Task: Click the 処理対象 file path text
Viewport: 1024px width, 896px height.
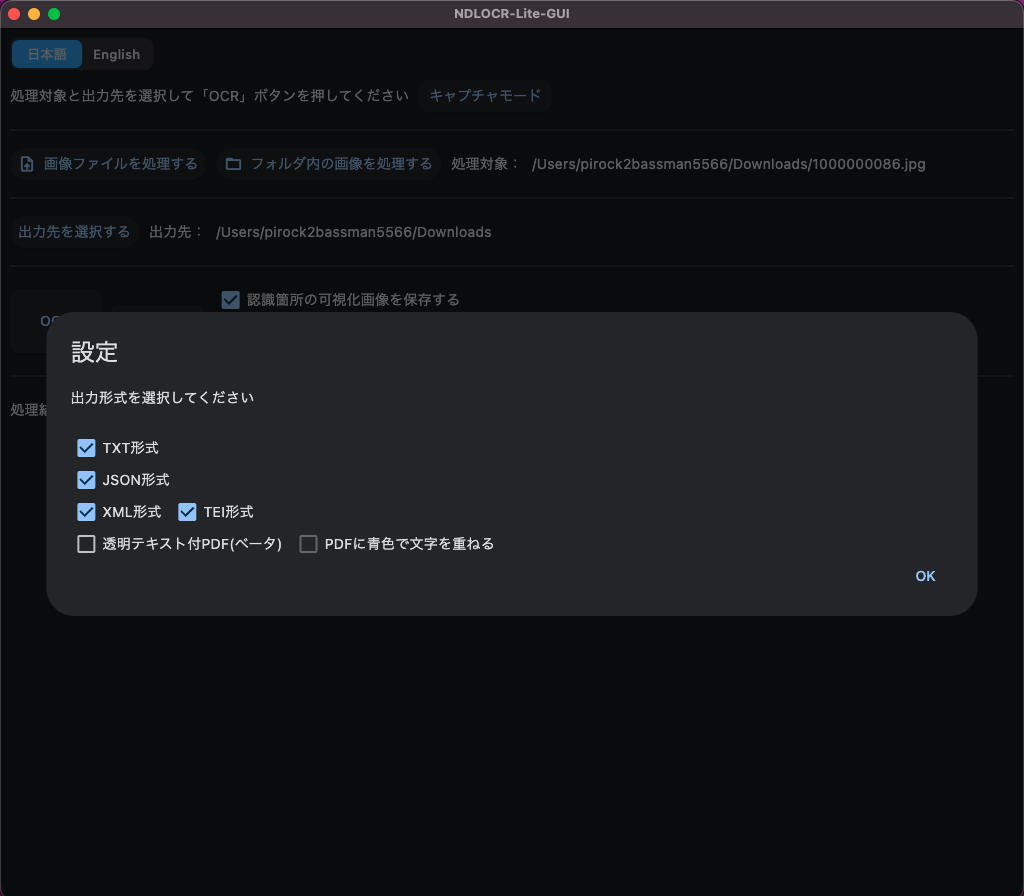Action: [728, 164]
